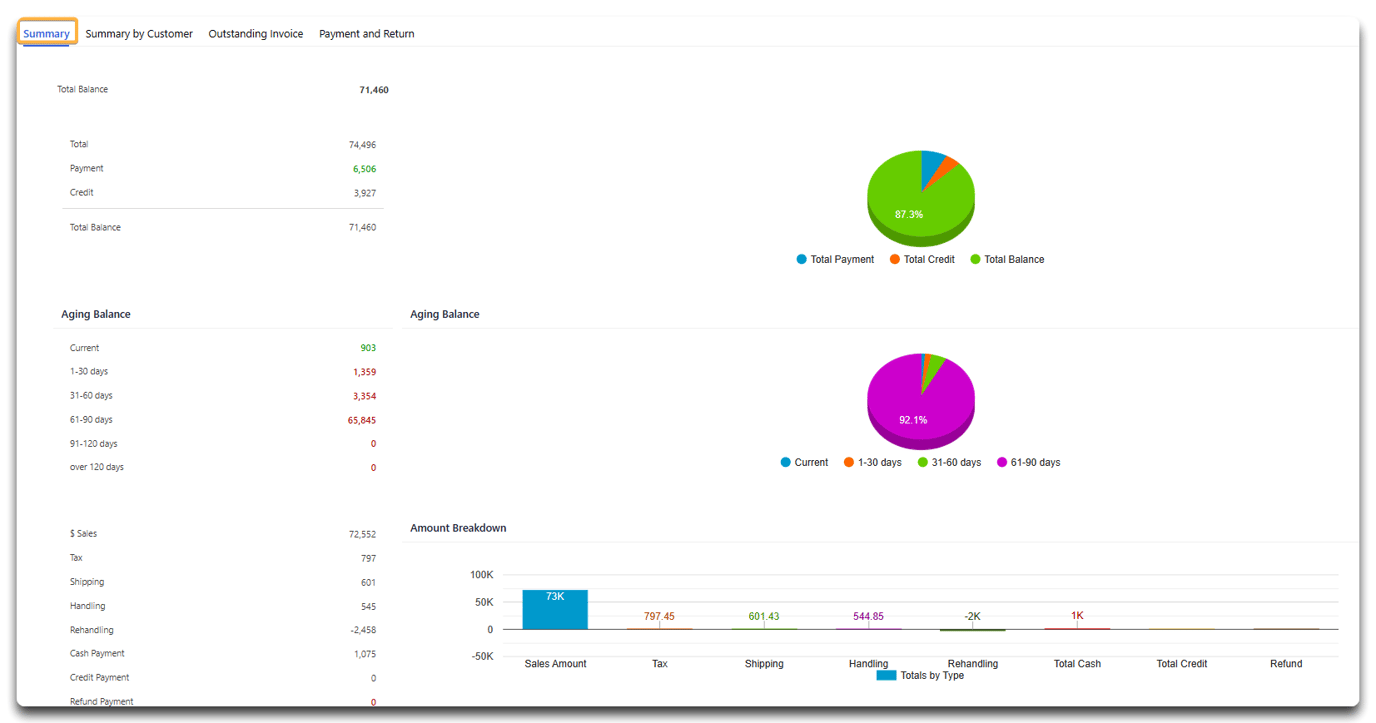Open the Outstanding Invoice tab
The image size is (1376, 723).
[255, 34]
